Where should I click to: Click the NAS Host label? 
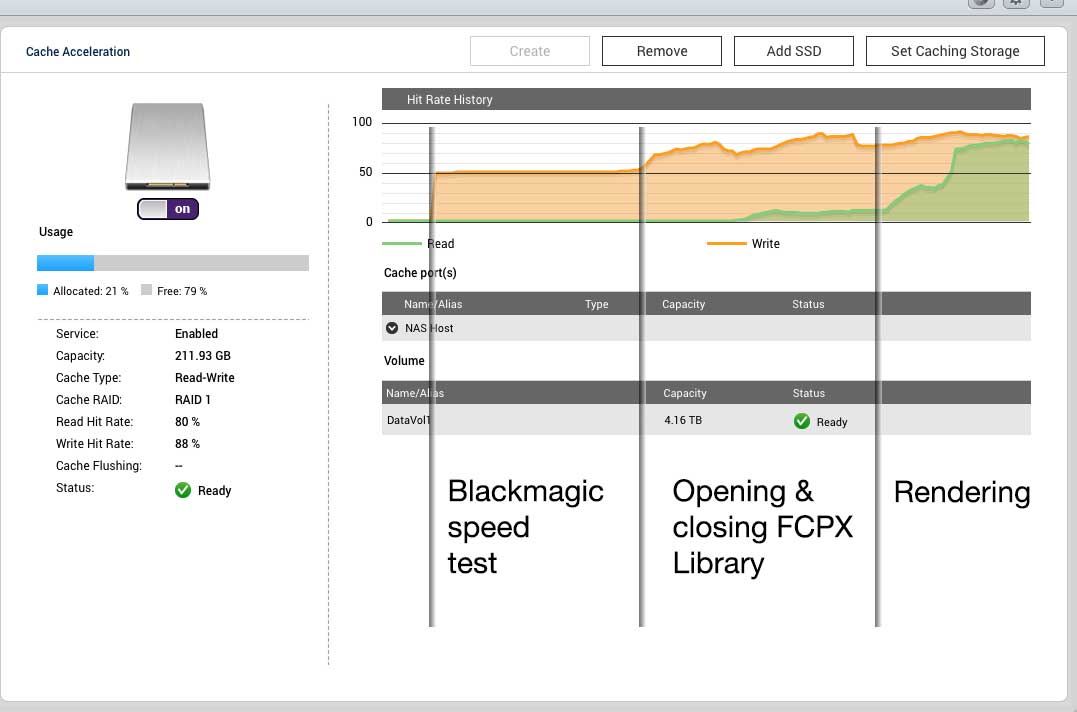tap(429, 328)
